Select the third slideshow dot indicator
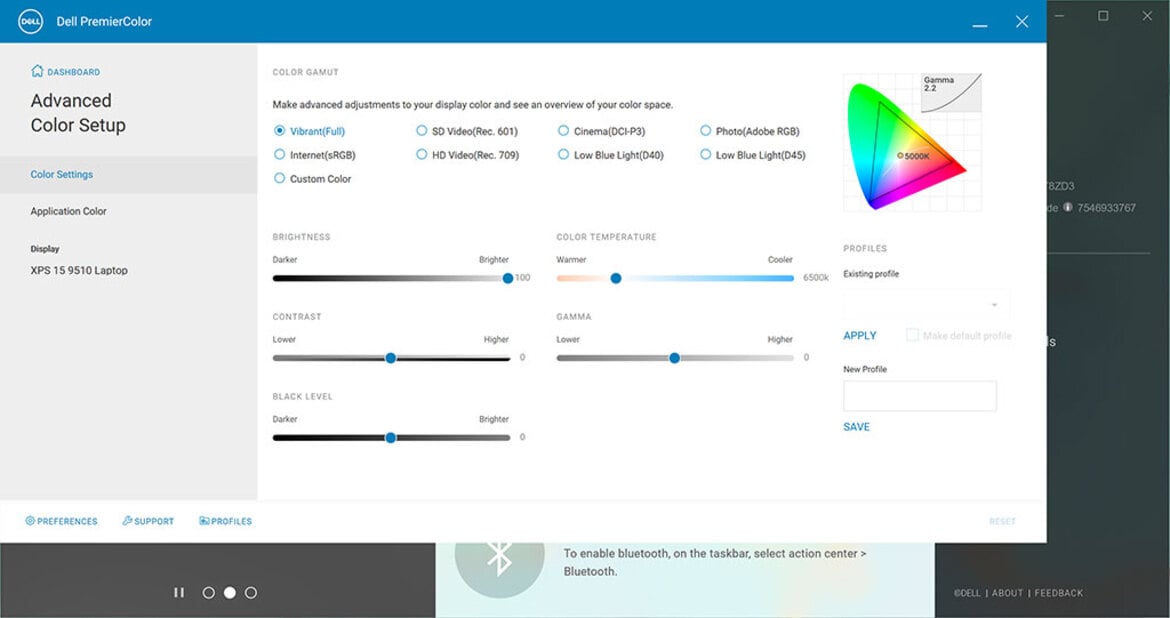This screenshot has height=618, width=1170. click(251, 593)
